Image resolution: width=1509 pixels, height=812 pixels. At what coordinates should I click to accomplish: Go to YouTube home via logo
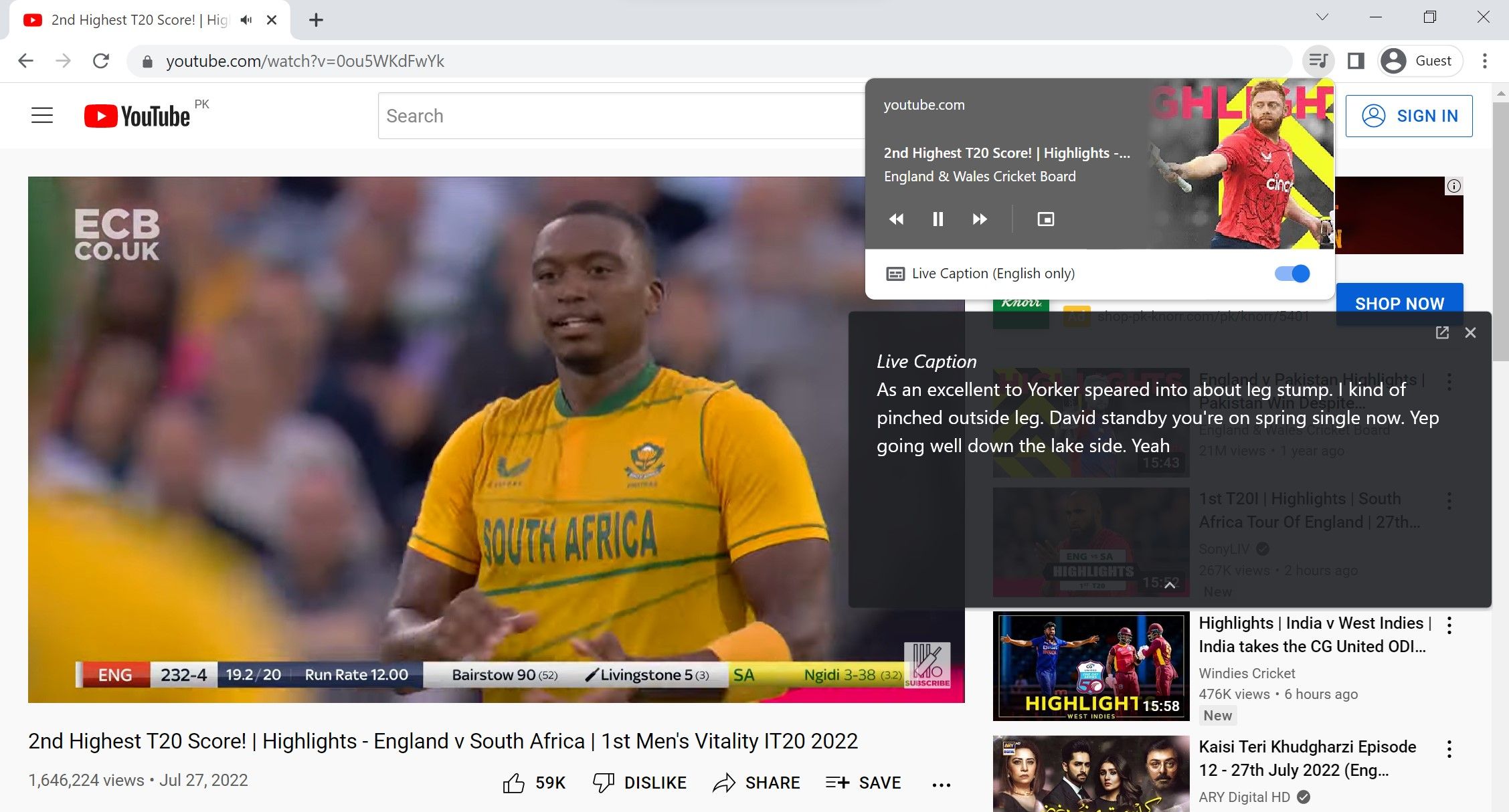click(x=138, y=116)
